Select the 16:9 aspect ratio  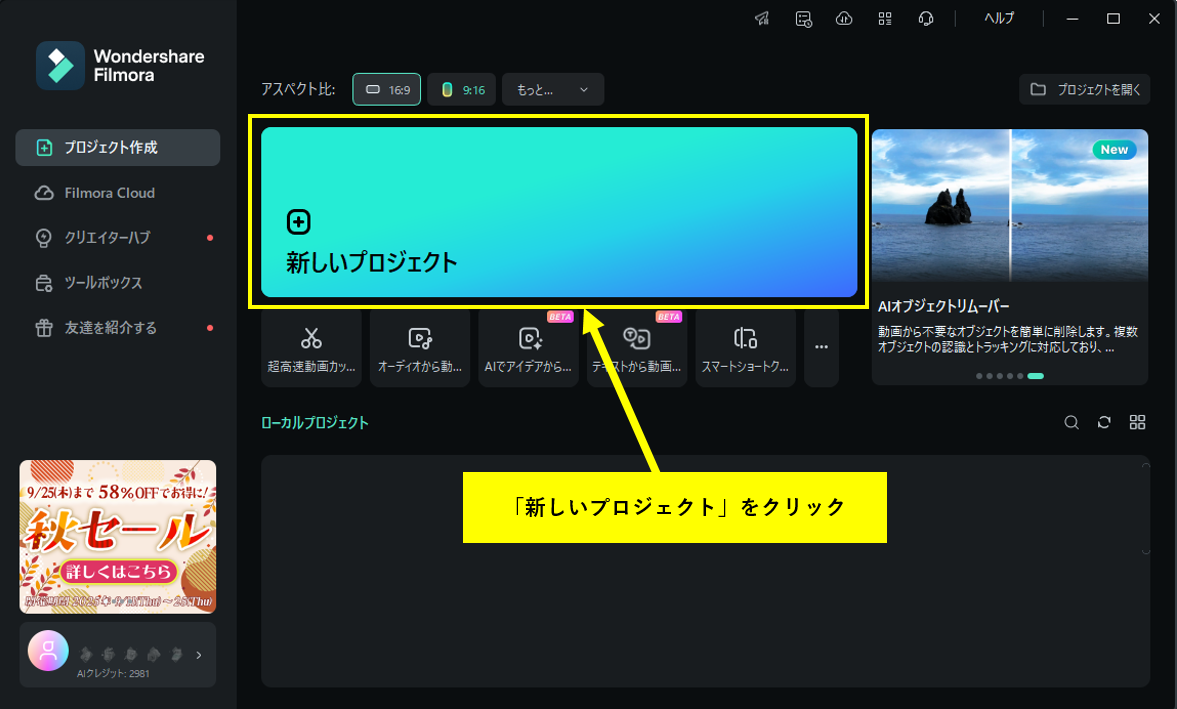[x=386, y=89]
